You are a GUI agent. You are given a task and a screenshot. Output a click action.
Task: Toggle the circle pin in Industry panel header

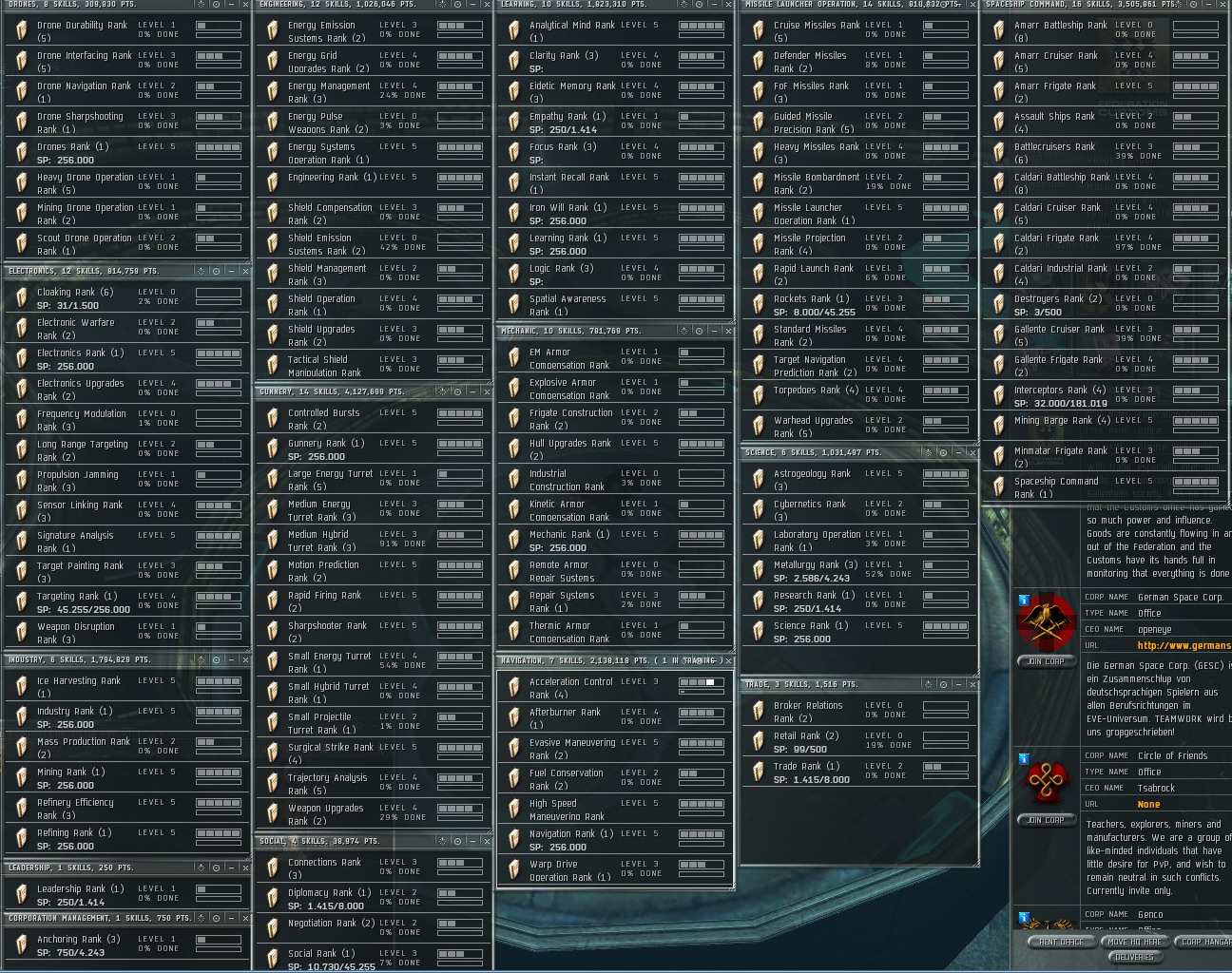point(217,659)
